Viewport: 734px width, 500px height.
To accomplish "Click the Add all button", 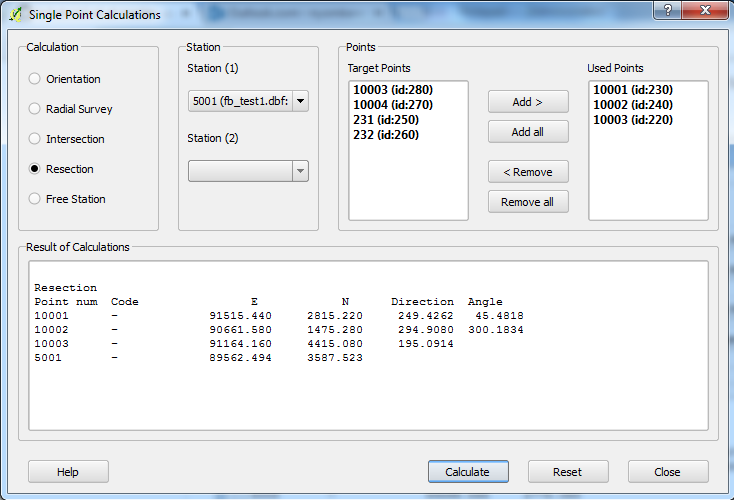I will click(528, 132).
